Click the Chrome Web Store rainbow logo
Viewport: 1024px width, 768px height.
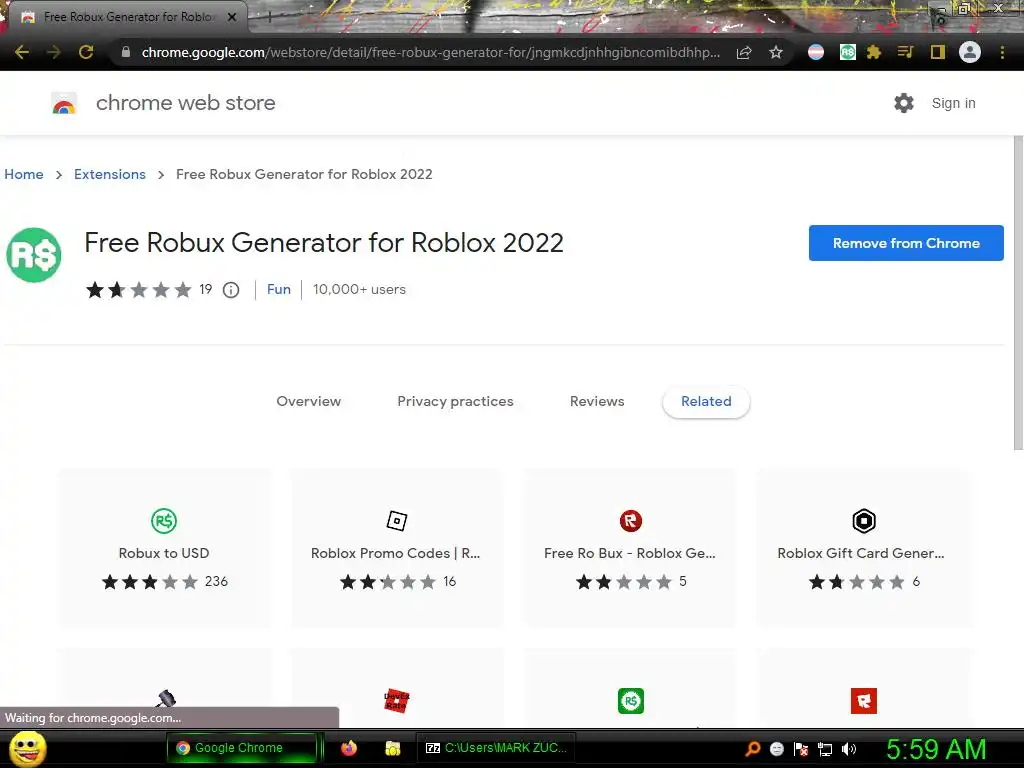coord(64,103)
